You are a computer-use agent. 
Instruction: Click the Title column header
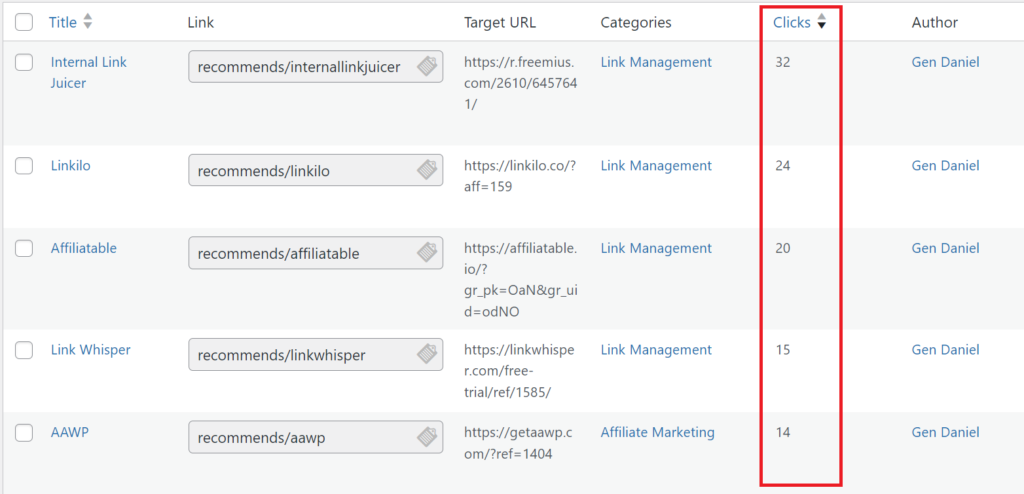tap(63, 22)
